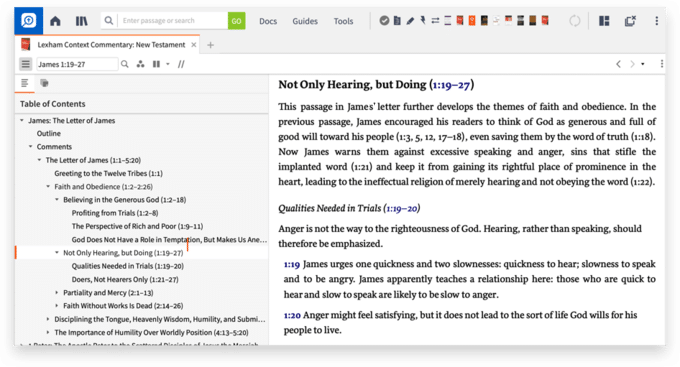Open the visual filters three-dots icon

141,64
